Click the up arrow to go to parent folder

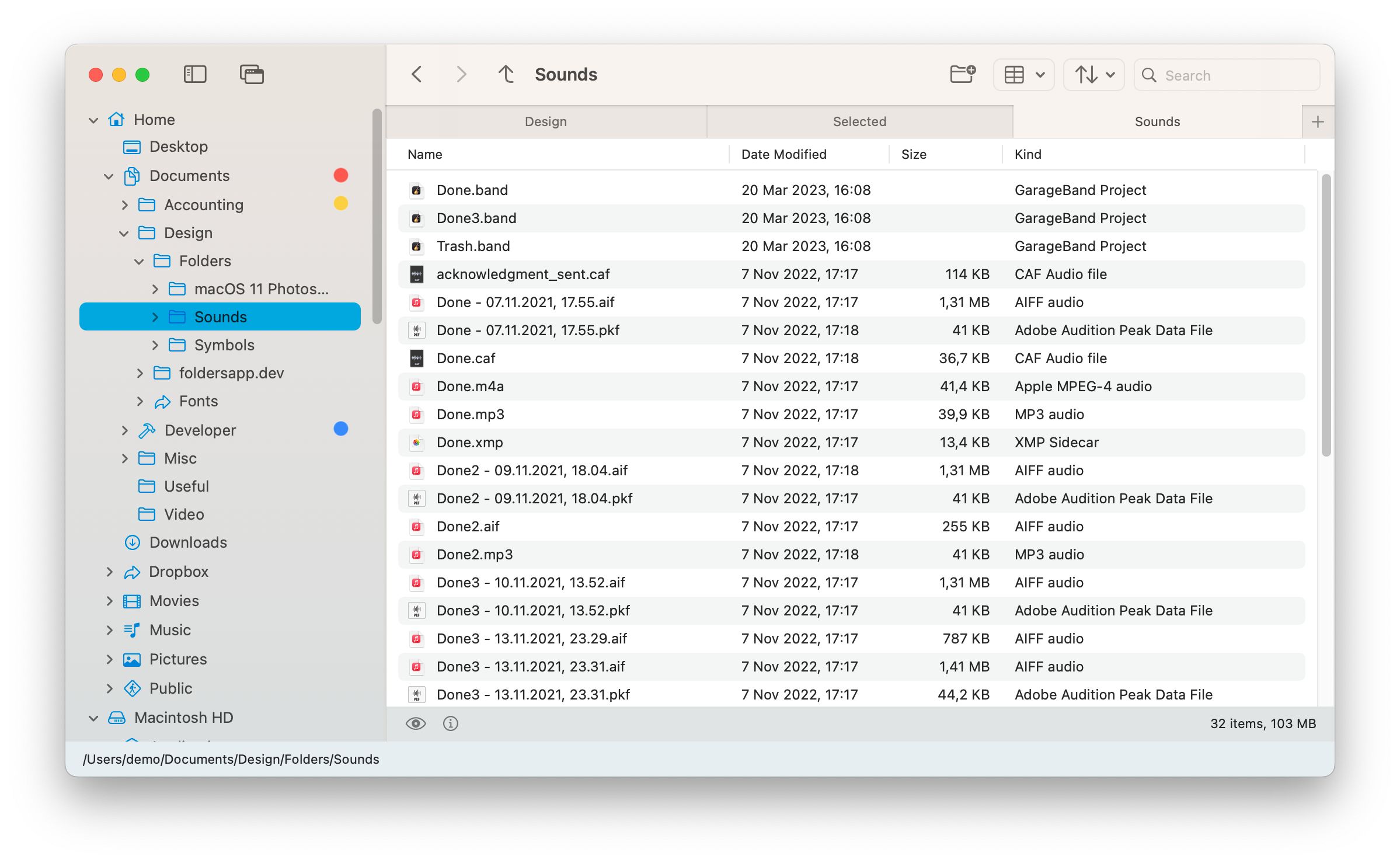[506, 74]
